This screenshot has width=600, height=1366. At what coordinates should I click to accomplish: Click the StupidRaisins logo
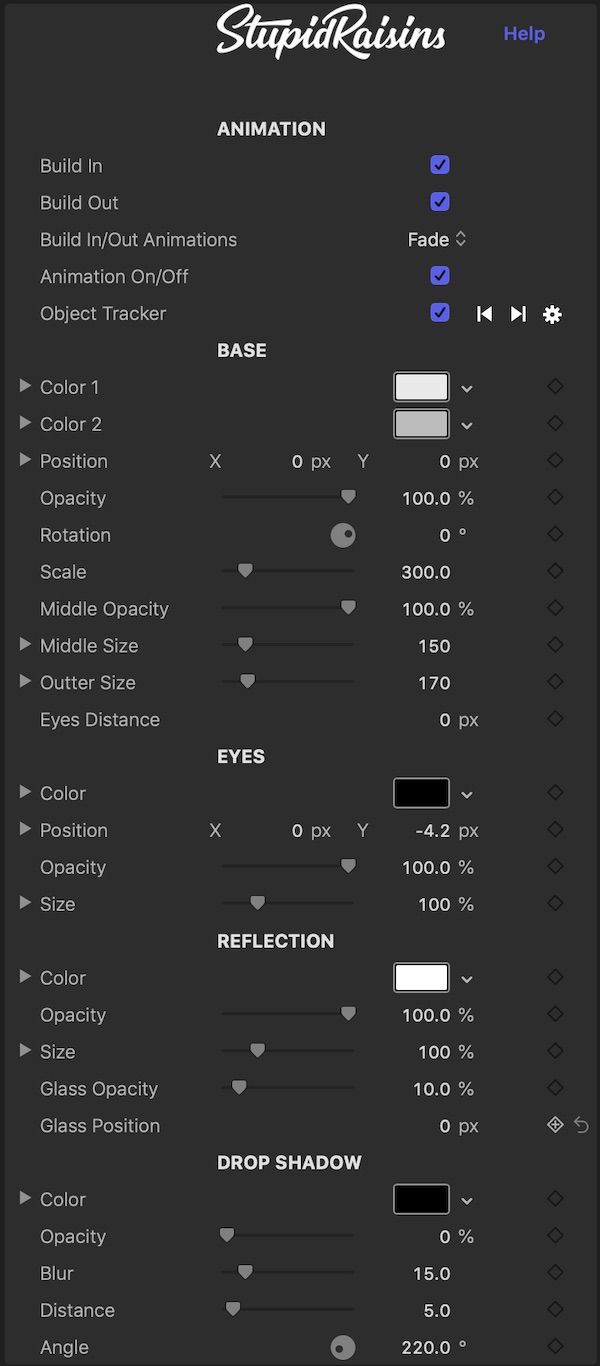[x=331, y=33]
